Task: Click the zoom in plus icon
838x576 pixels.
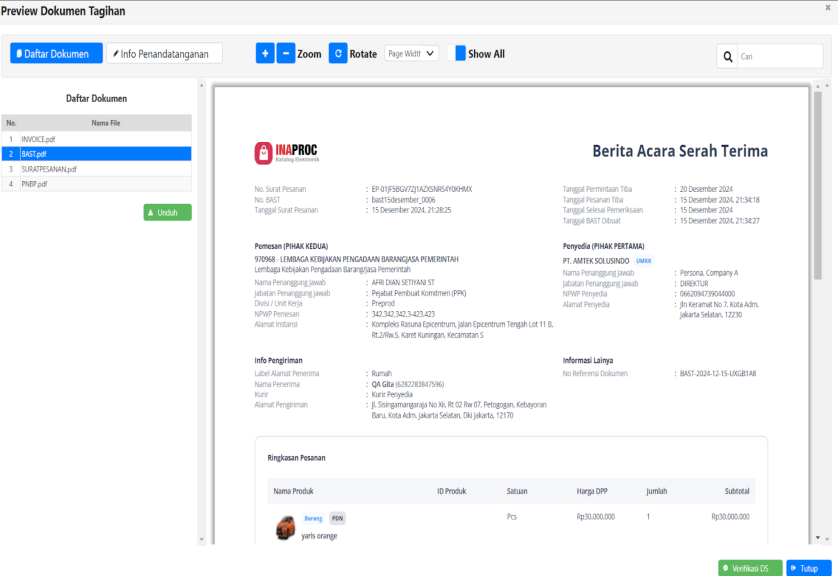Action: [265, 54]
